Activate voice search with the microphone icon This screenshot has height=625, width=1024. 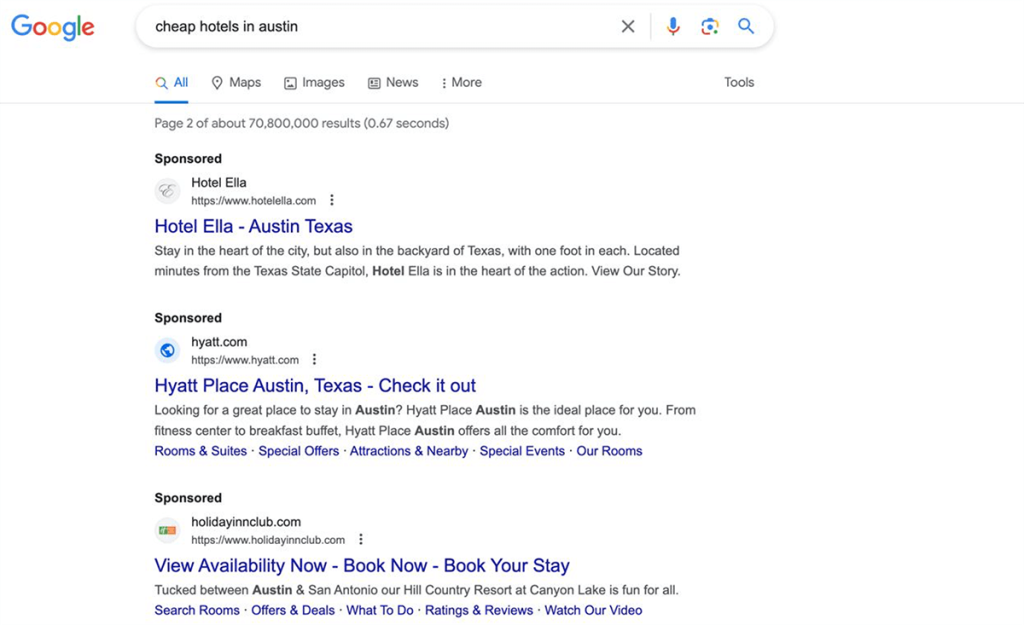click(673, 26)
